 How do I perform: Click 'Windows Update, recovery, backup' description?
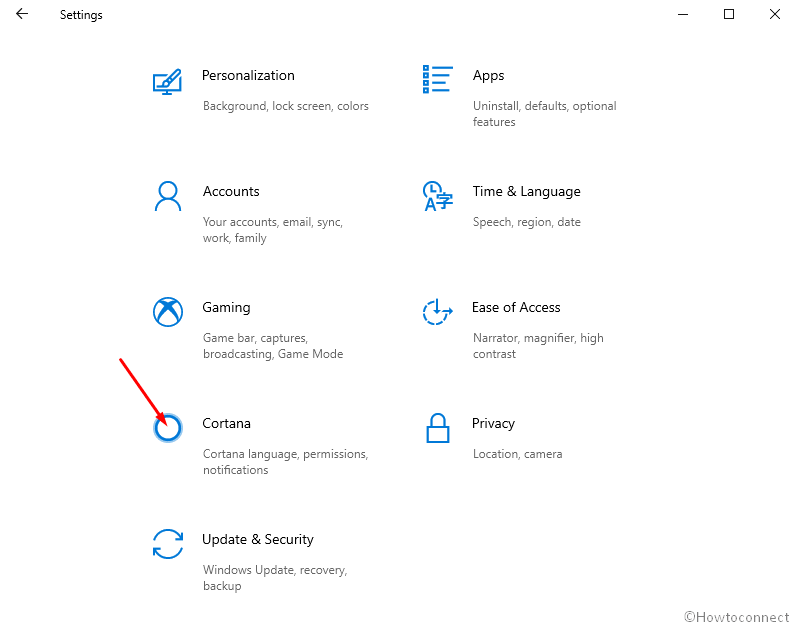point(275,578)
